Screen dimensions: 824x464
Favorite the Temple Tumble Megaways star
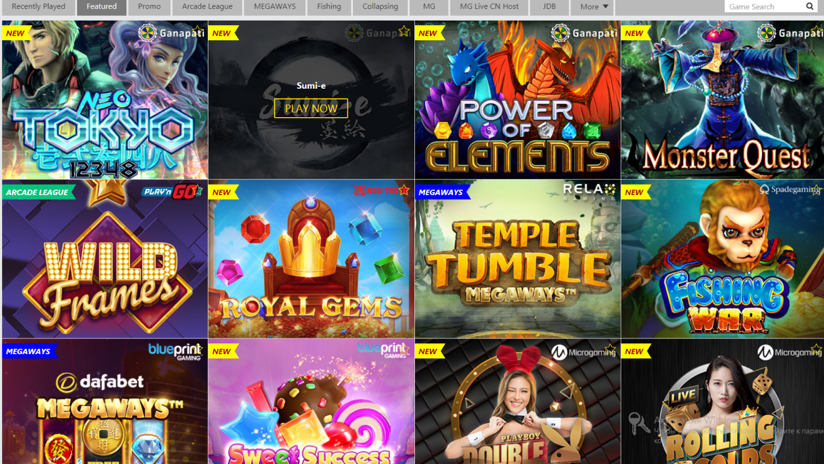610,190
